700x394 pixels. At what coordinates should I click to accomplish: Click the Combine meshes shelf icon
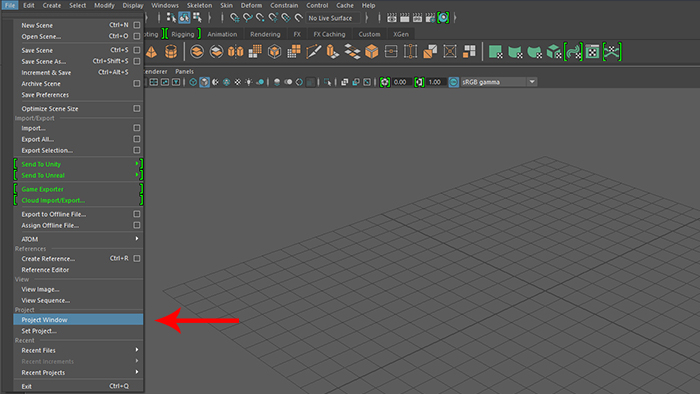click(197, 52)
